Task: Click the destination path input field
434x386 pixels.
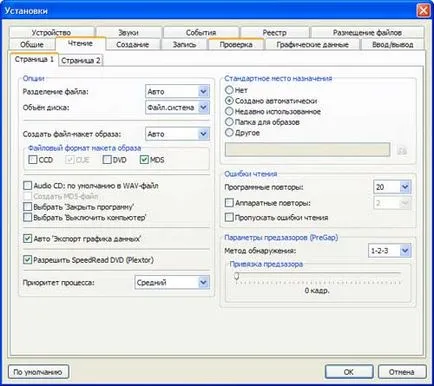Action: [308, 149]
